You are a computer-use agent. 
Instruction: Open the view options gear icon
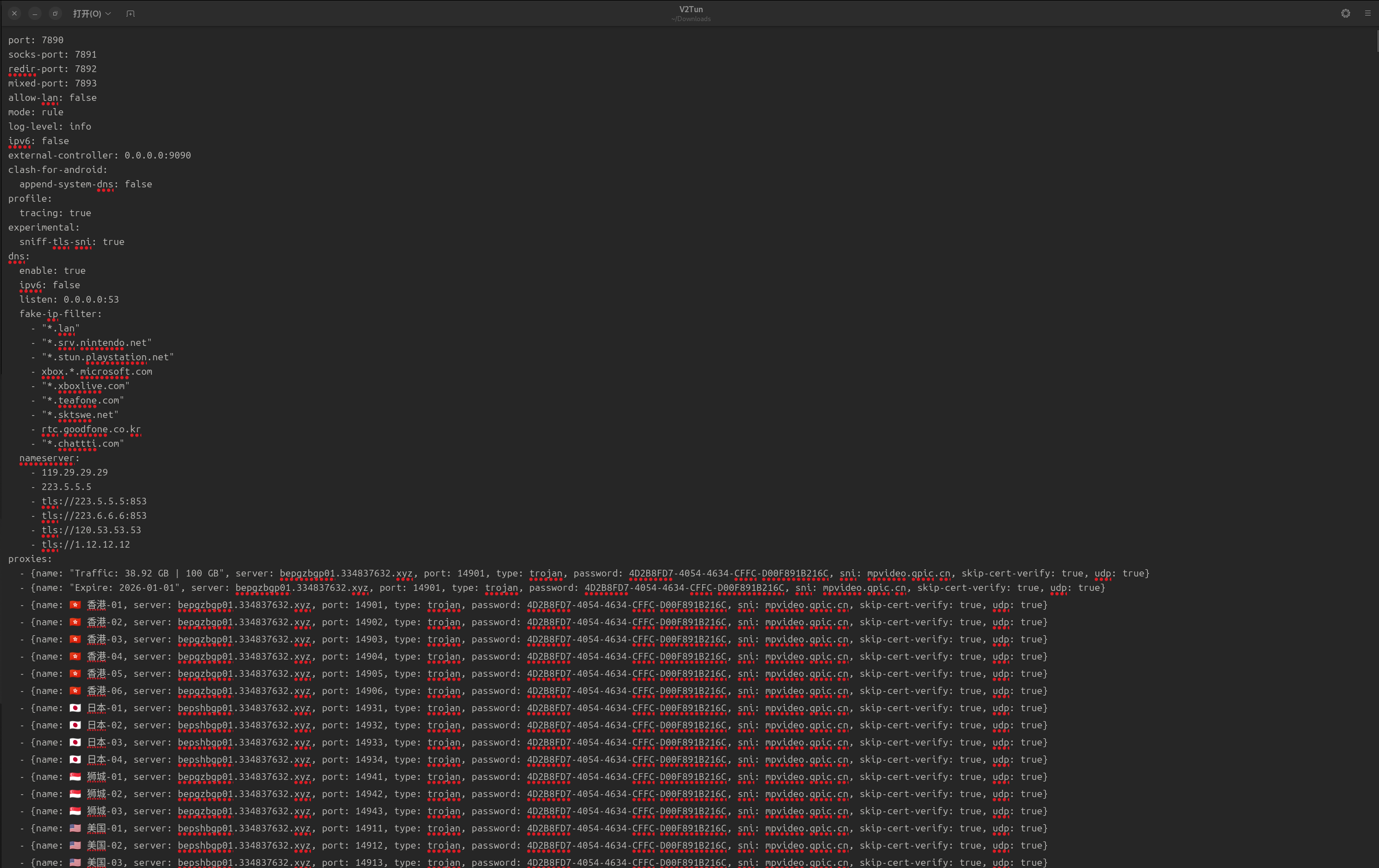(x=1345, y=13)
